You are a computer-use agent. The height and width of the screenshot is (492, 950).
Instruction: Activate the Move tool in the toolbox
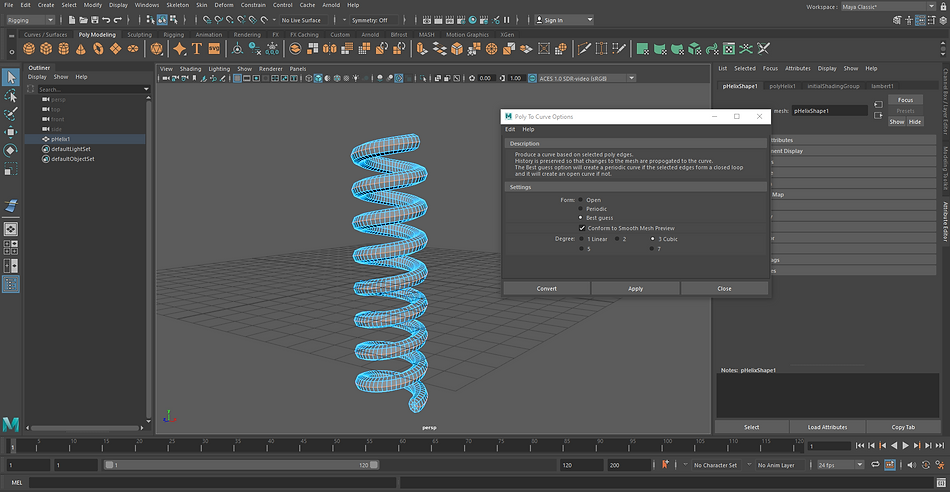[x=11, y=132]
